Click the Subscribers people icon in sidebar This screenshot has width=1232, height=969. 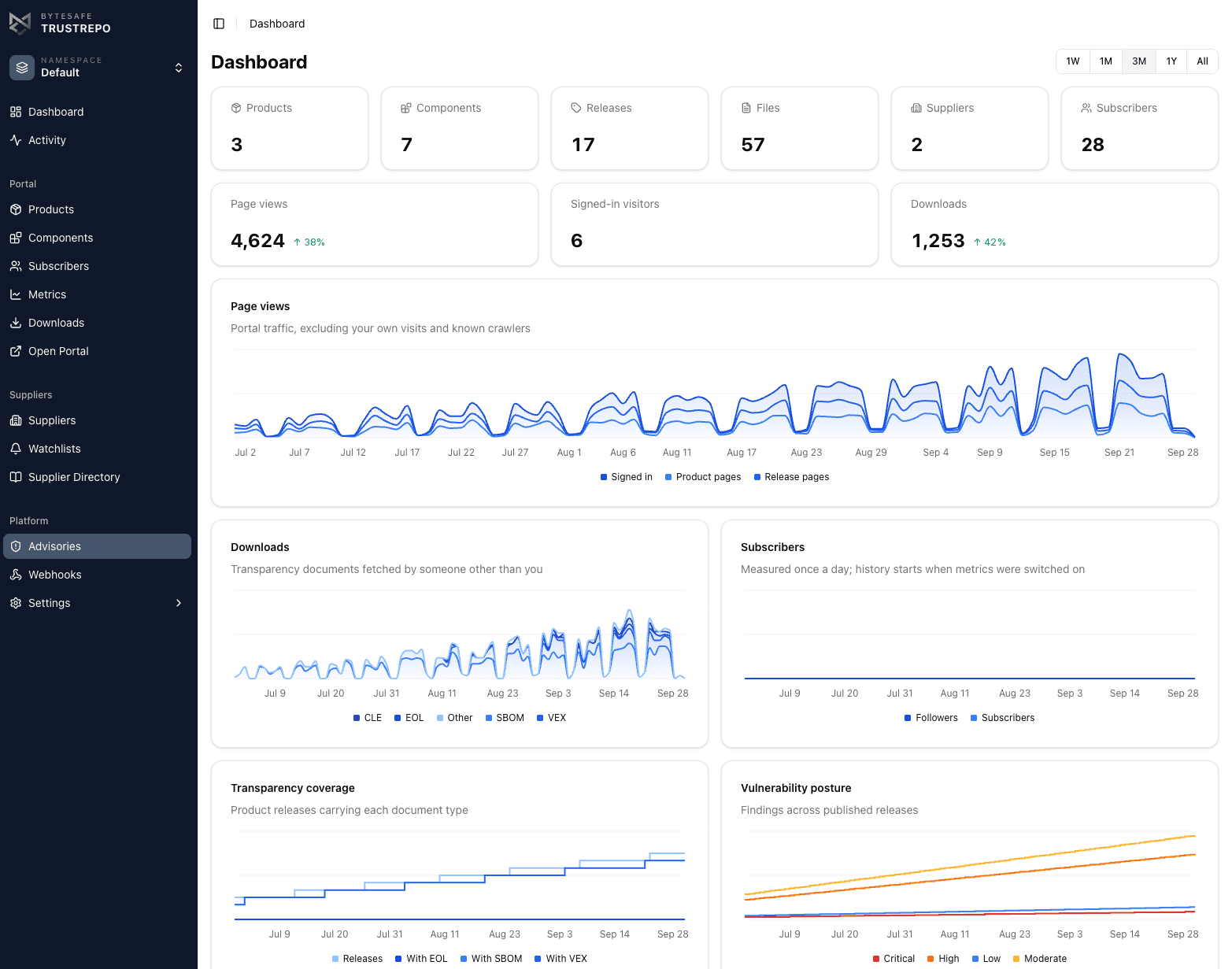click(16, 266)
